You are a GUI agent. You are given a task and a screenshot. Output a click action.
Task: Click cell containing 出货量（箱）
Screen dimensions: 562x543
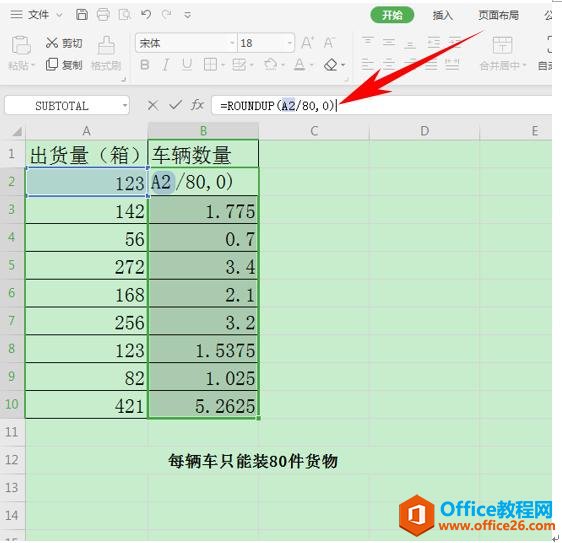86,154
